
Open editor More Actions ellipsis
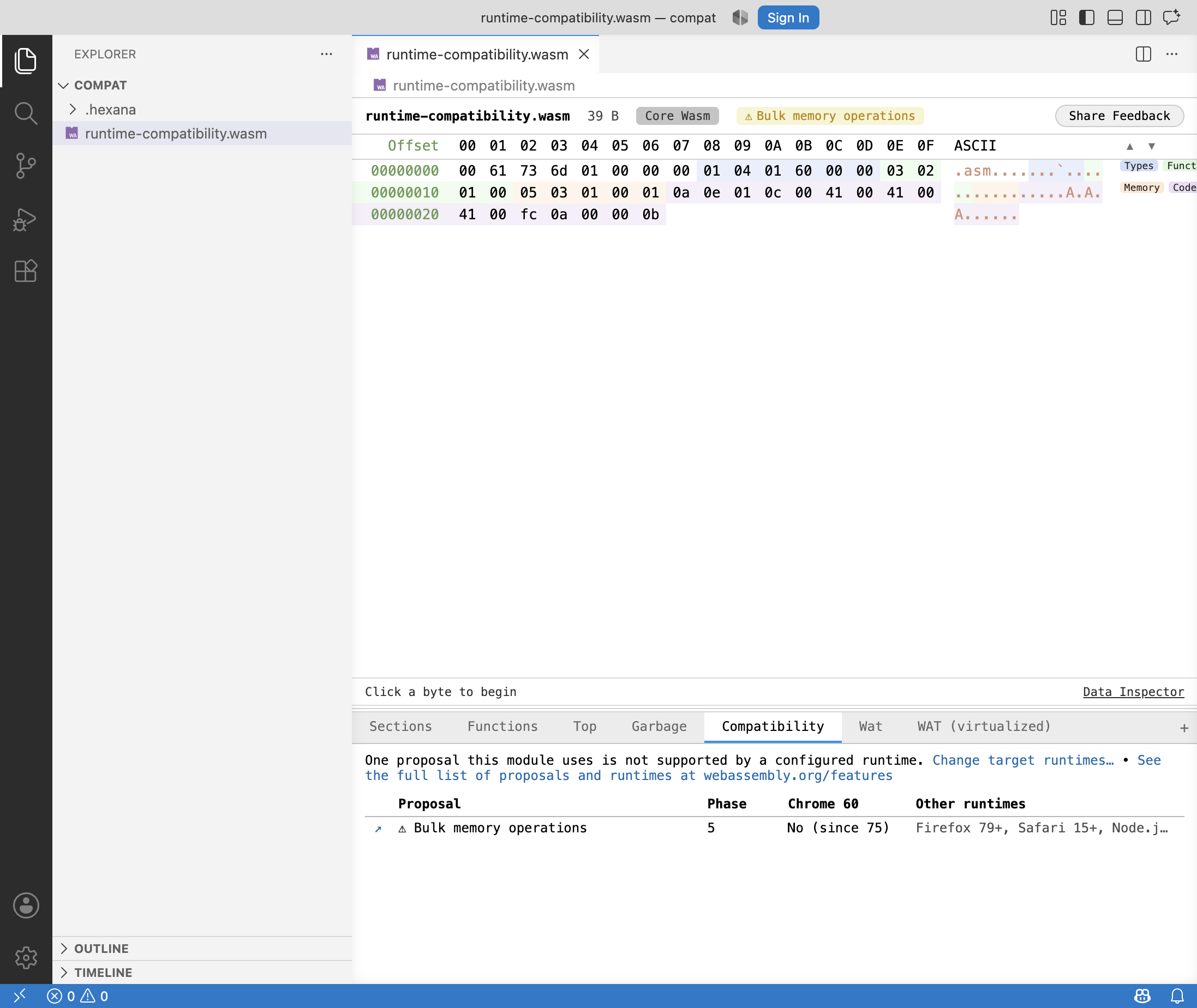[x=1172, y=55]
